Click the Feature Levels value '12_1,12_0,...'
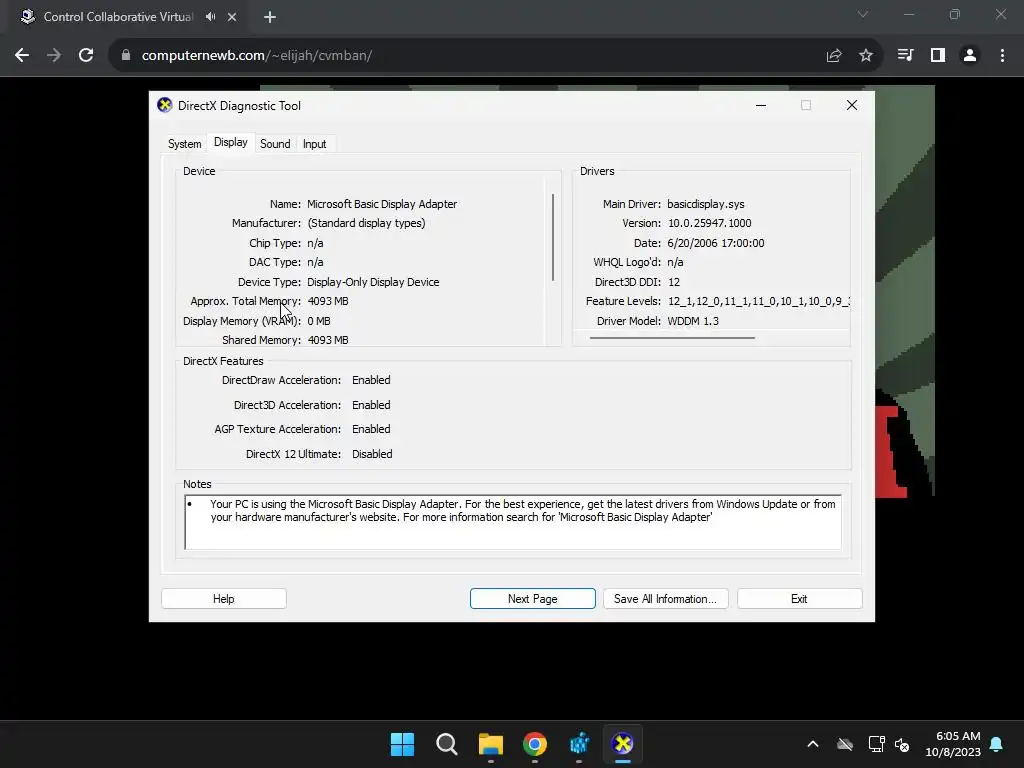 (x=759, y=301)
